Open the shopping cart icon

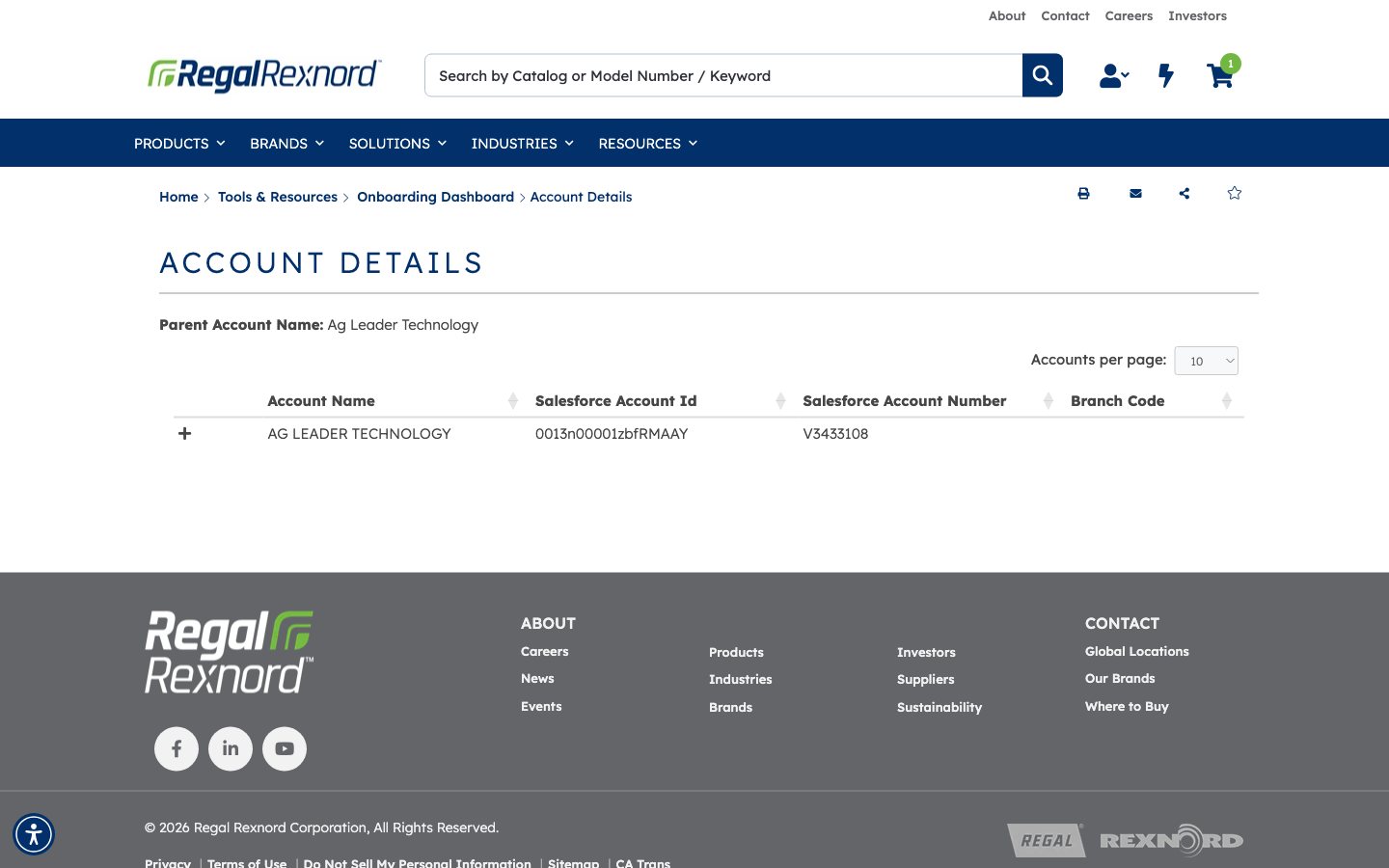(x=1220, y=75)
